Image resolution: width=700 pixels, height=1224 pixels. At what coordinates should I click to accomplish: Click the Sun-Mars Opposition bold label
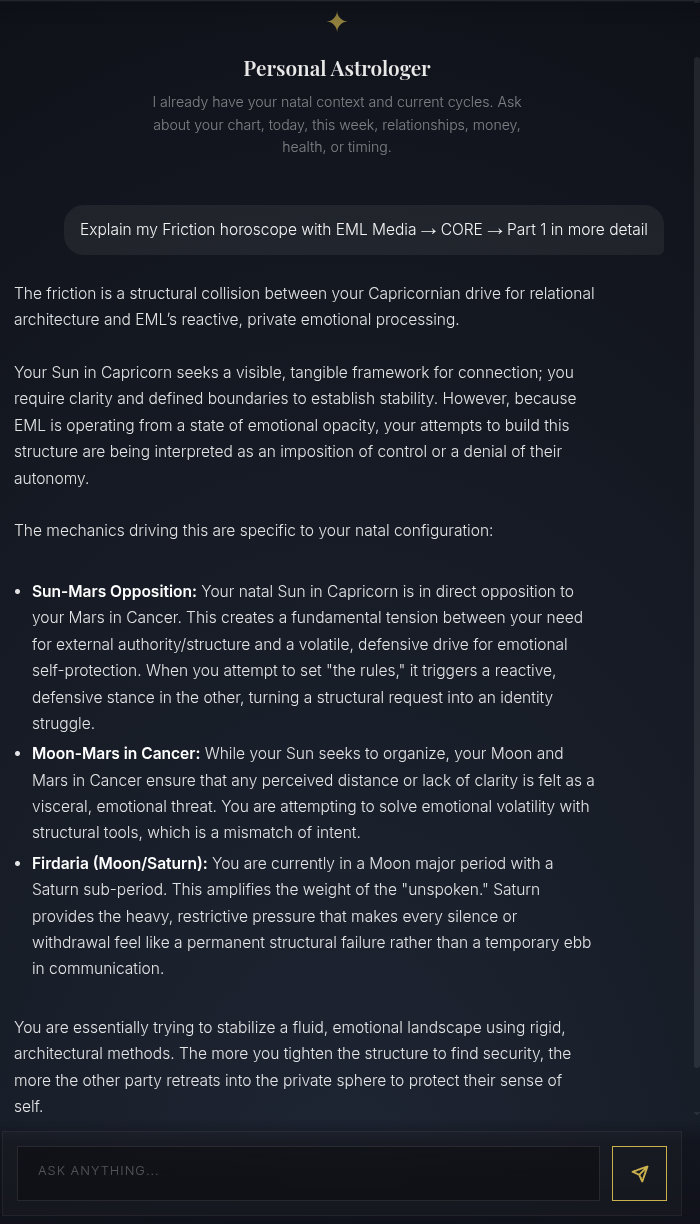tap(114, 591)
